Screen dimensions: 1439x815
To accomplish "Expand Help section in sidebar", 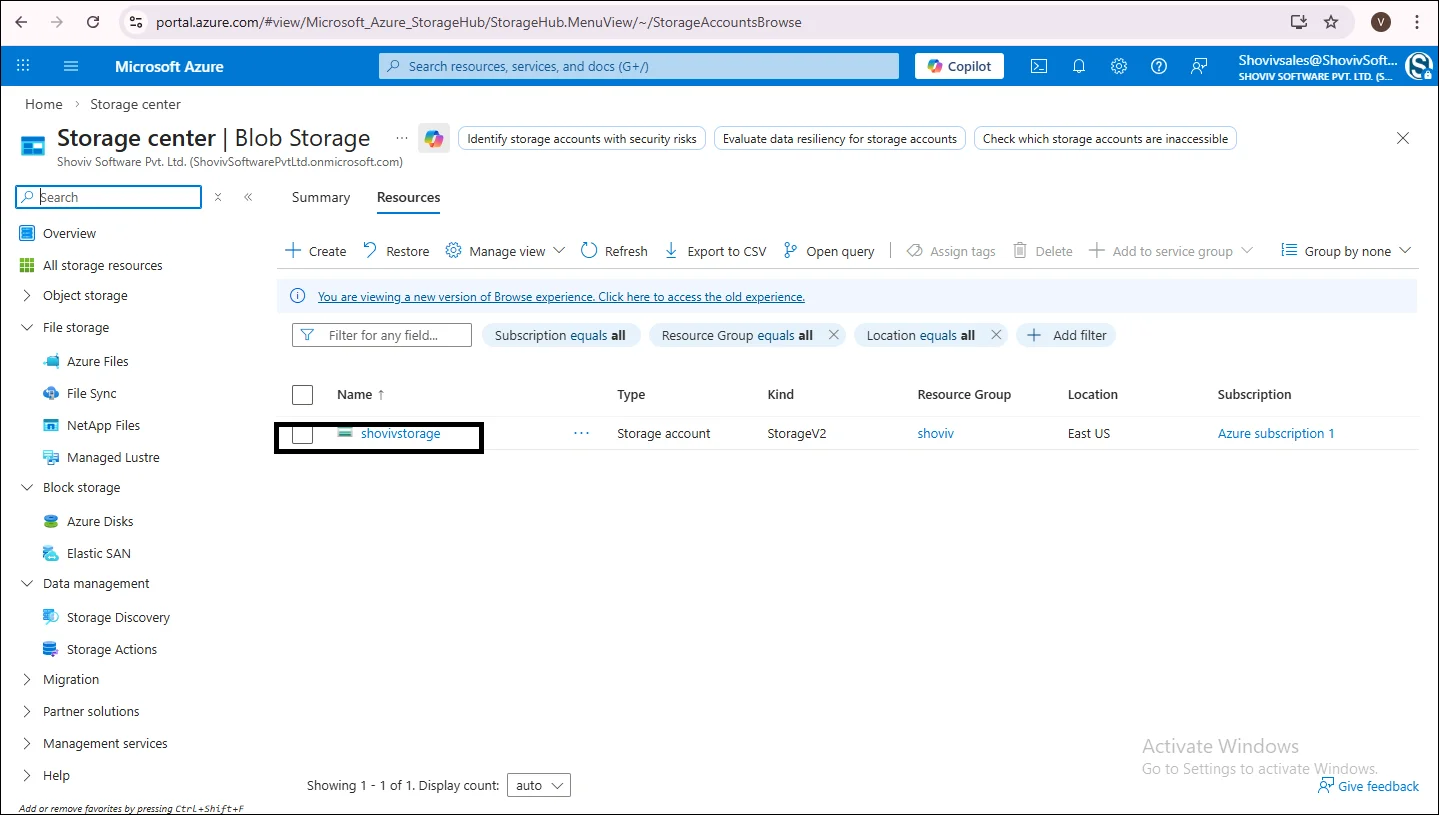I will pyautogui.click(x=27, y=776).
